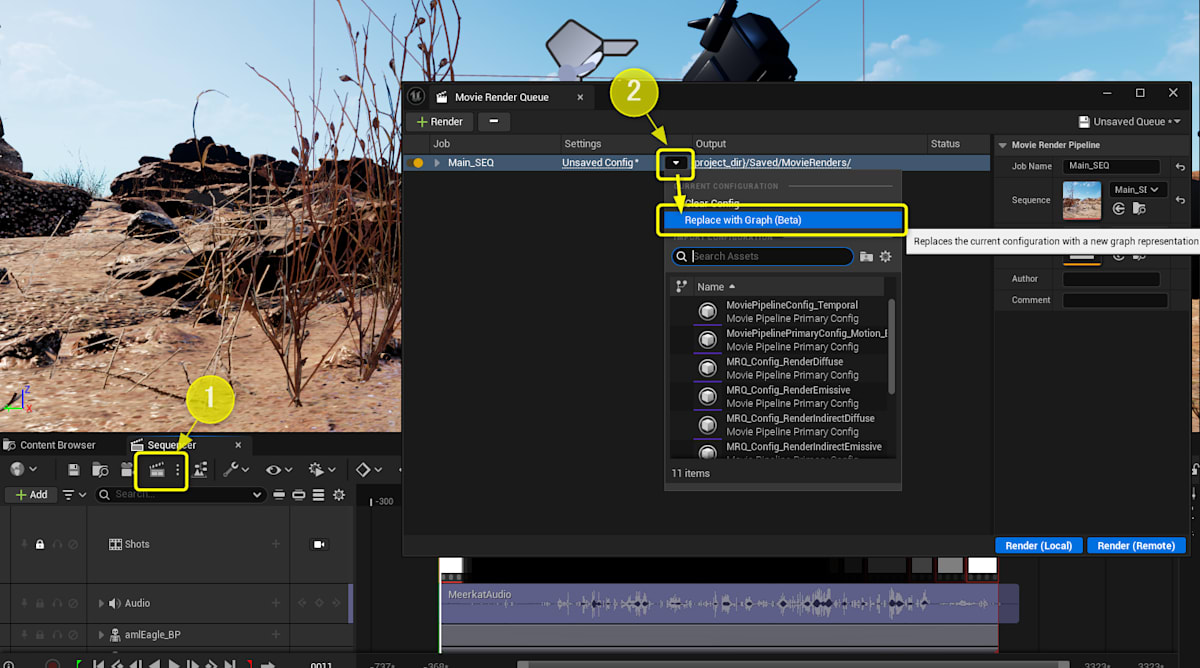Sort by the Name column header
The image size is (1200, 668).
pos(791,287)
